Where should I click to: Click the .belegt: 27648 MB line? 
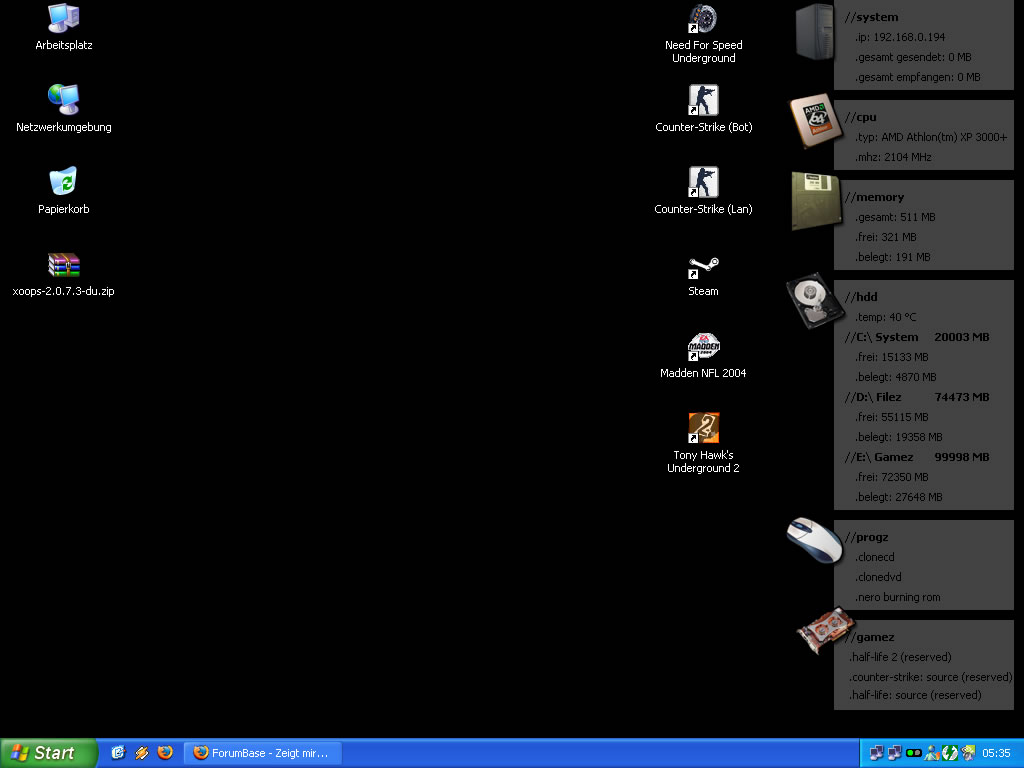click(899, 497)
